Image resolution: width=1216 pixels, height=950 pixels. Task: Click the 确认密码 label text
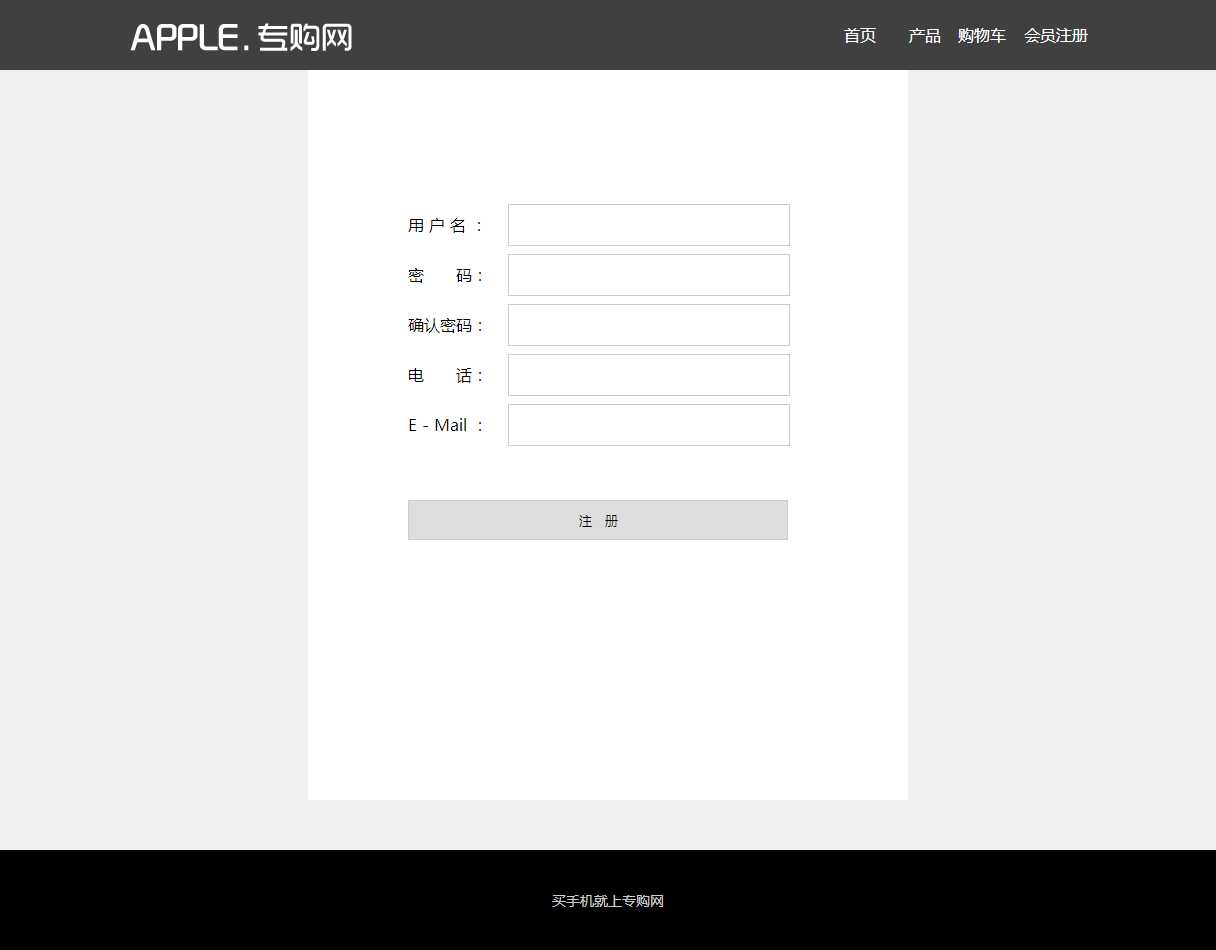[444, 326]
